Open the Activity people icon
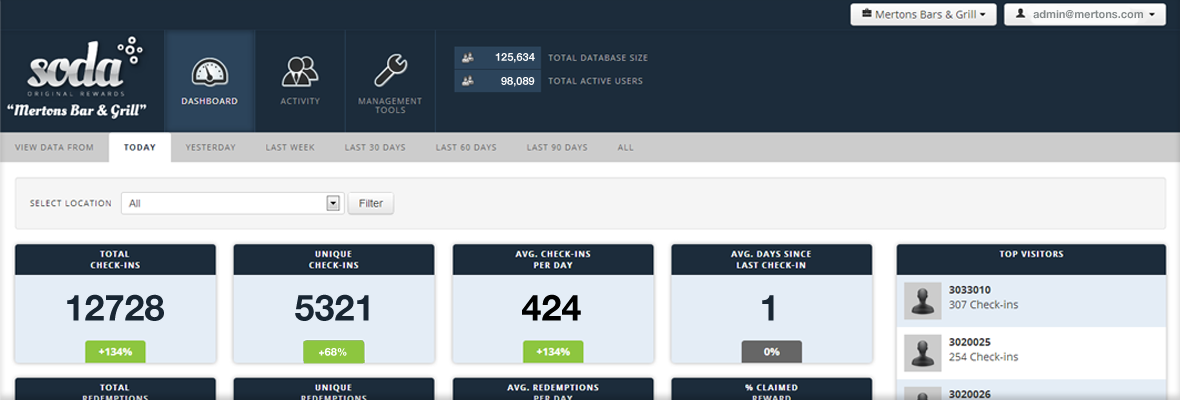Viewport: 1180px width, 400px height. click(x=300, y=73)
